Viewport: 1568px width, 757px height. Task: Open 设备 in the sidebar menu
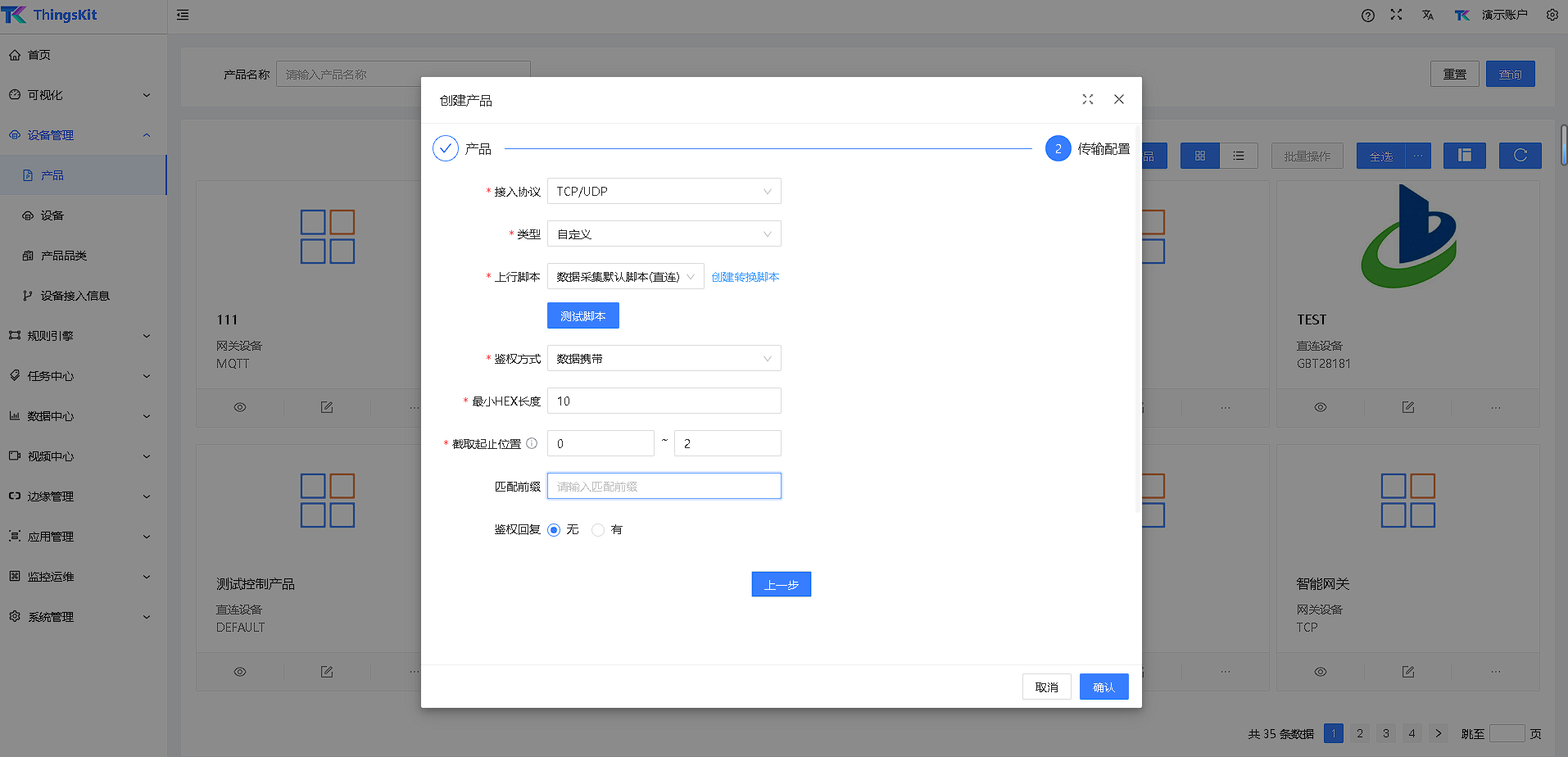click(52, 215)
